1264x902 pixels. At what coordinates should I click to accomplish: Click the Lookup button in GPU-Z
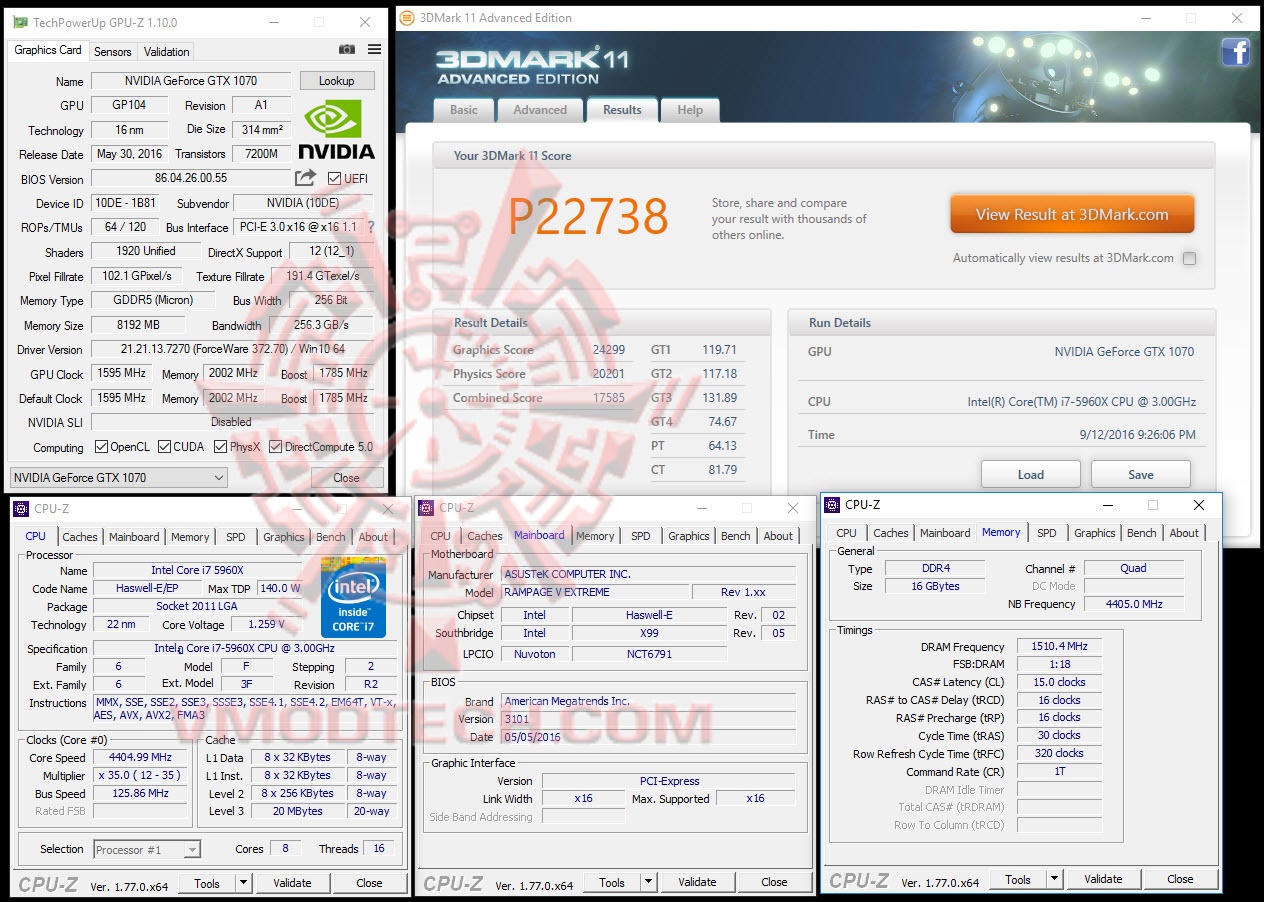pos(336,81)
